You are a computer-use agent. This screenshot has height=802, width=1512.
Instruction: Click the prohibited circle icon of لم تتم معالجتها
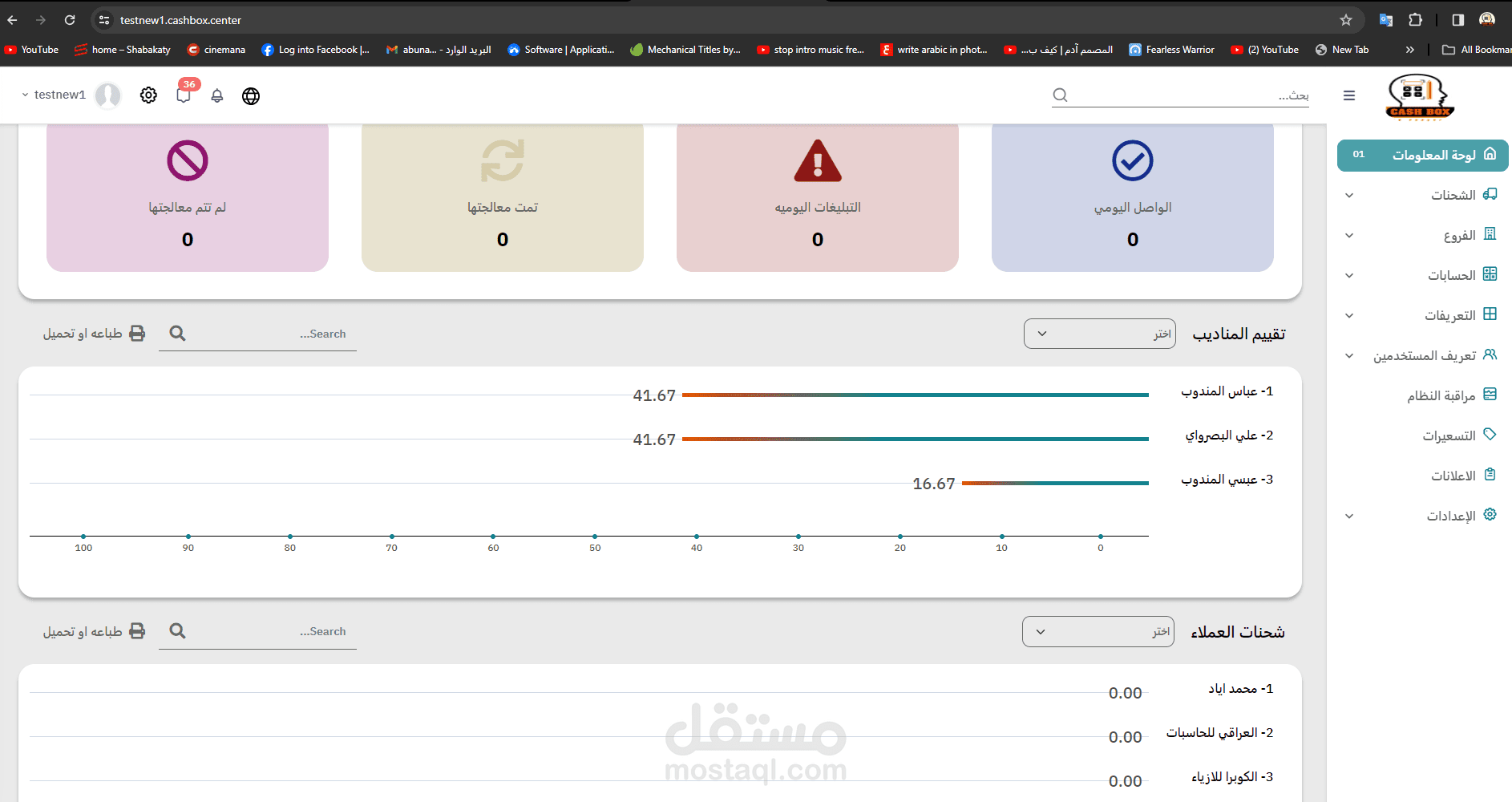(x=188, y=160)
